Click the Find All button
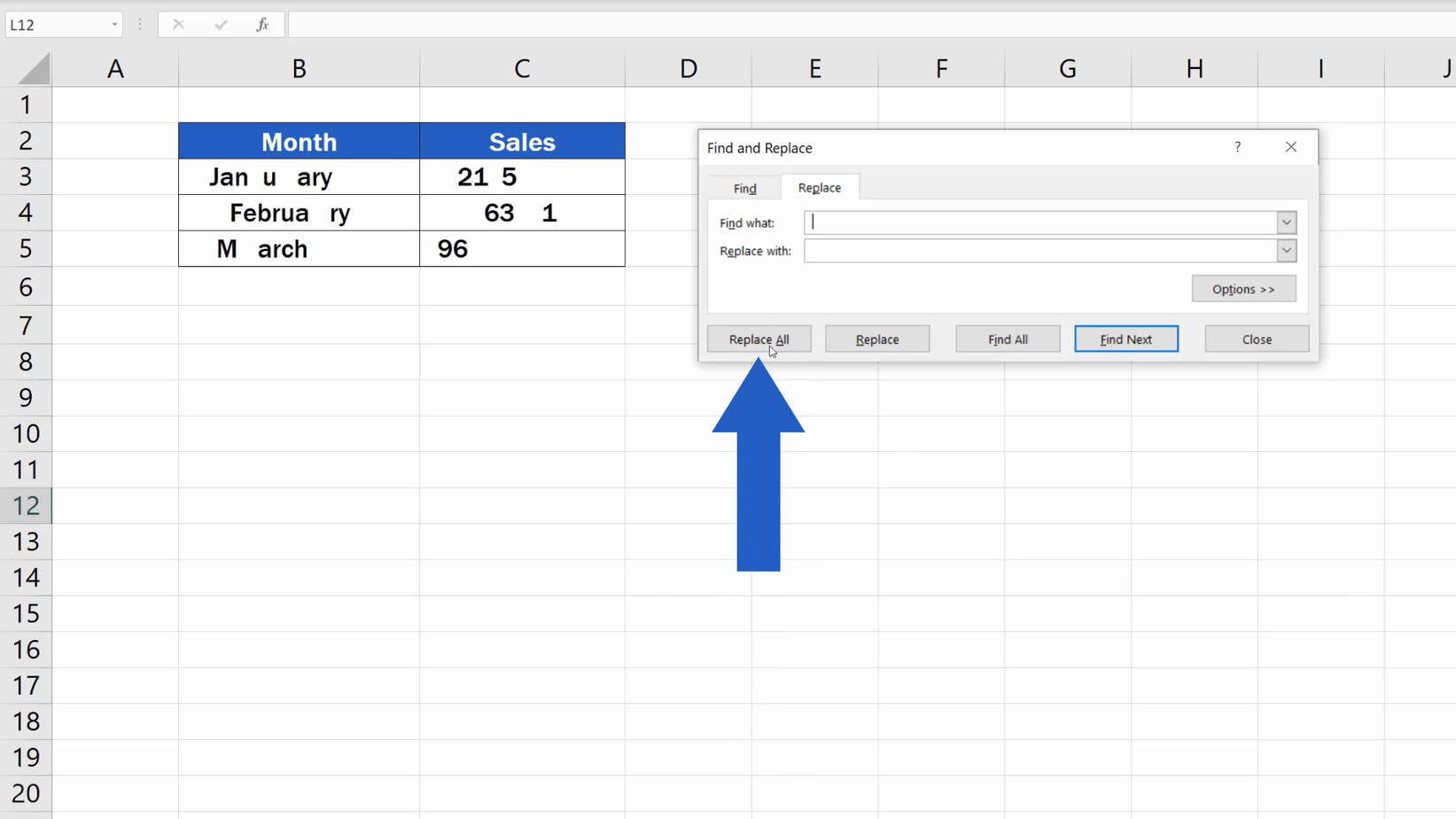Image resolution: width=1456 pixels, height=819 pixels. [1007, 339]
